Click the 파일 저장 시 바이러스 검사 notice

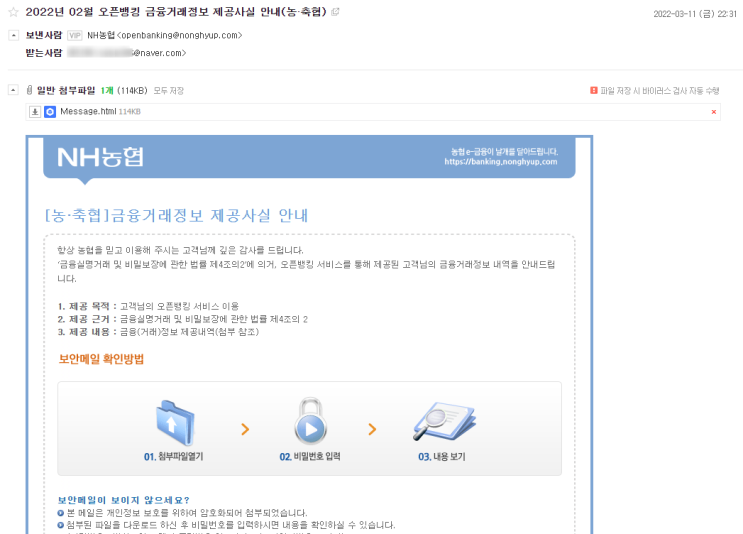(x=660, y=91)
